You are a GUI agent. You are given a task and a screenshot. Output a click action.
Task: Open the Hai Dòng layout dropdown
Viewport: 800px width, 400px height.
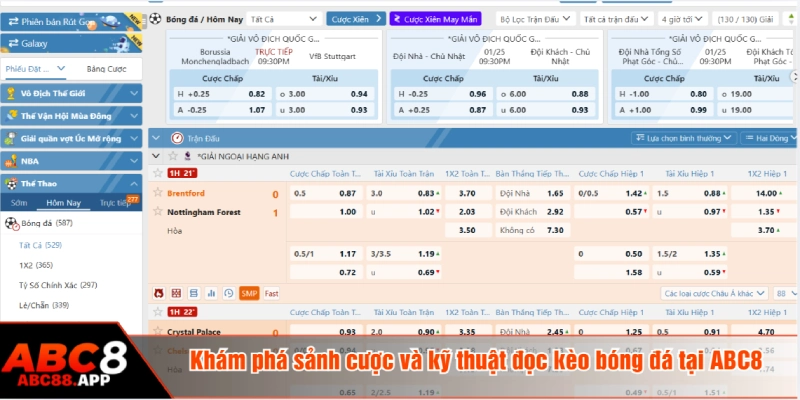tap(769, 138)
